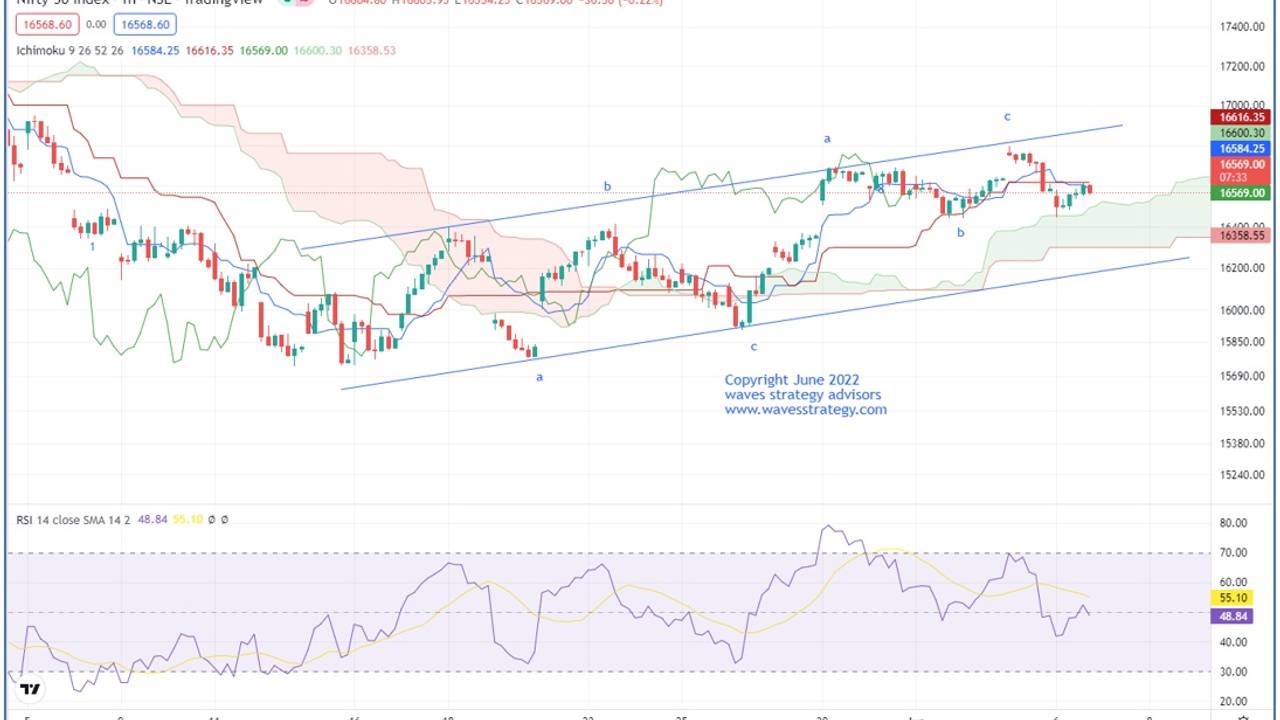Click the green circle icon beside the chart title
This screenshot has width=1280, height=720.
288,3
